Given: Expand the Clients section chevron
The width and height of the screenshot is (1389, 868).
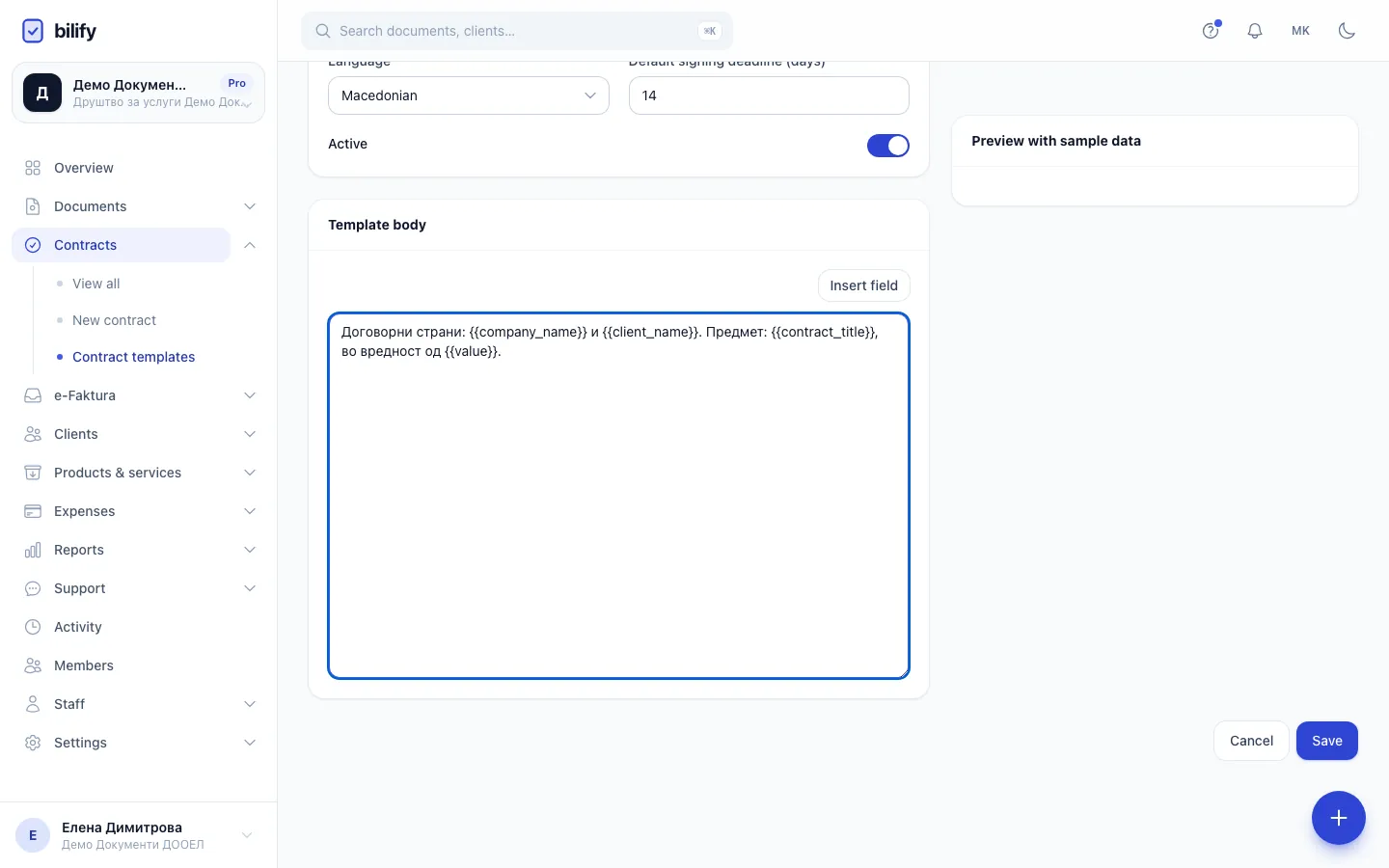Looking at the screenshot, I should point(250,434).
